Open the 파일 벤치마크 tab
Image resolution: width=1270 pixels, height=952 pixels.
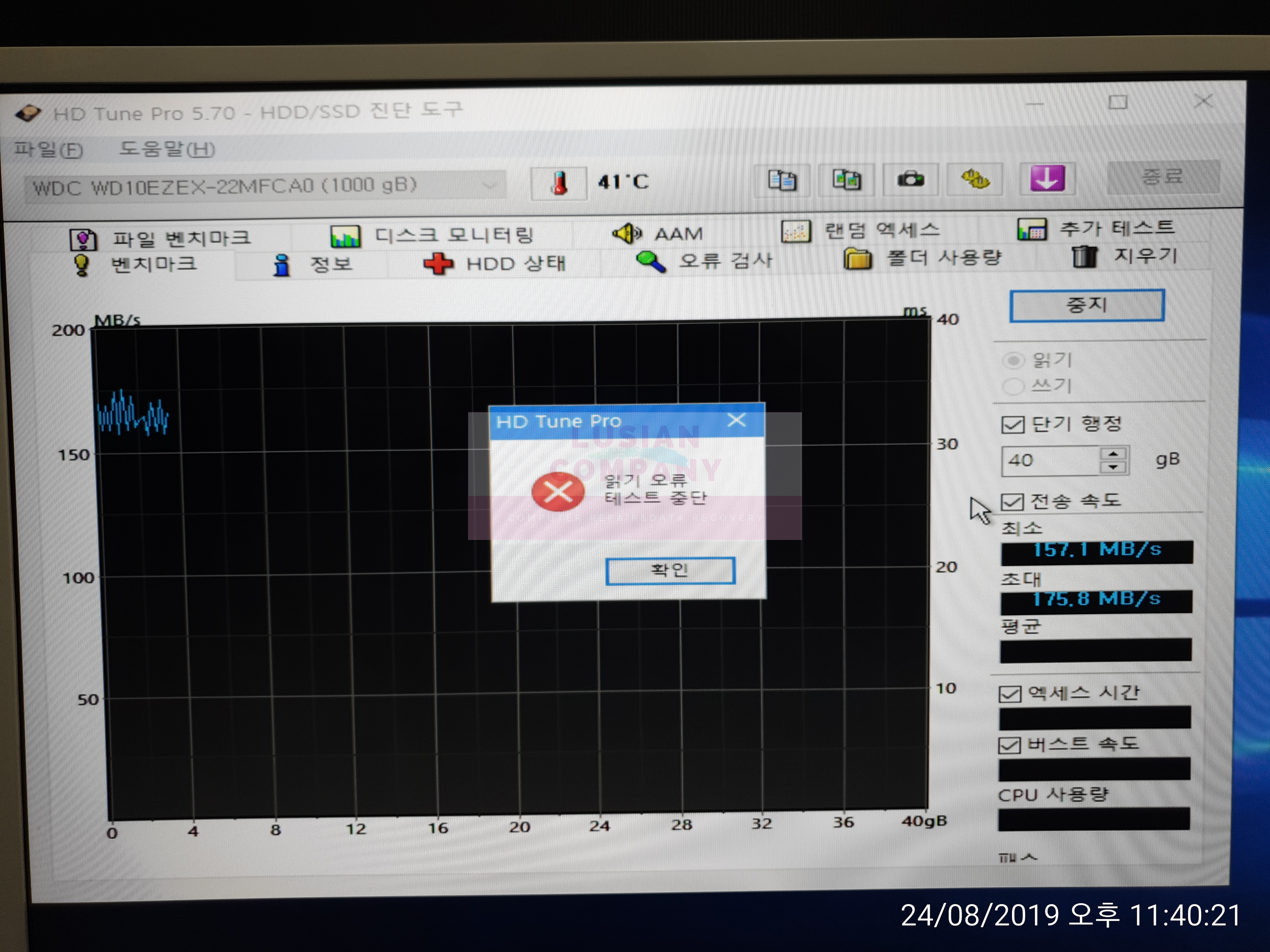(161, 238)
